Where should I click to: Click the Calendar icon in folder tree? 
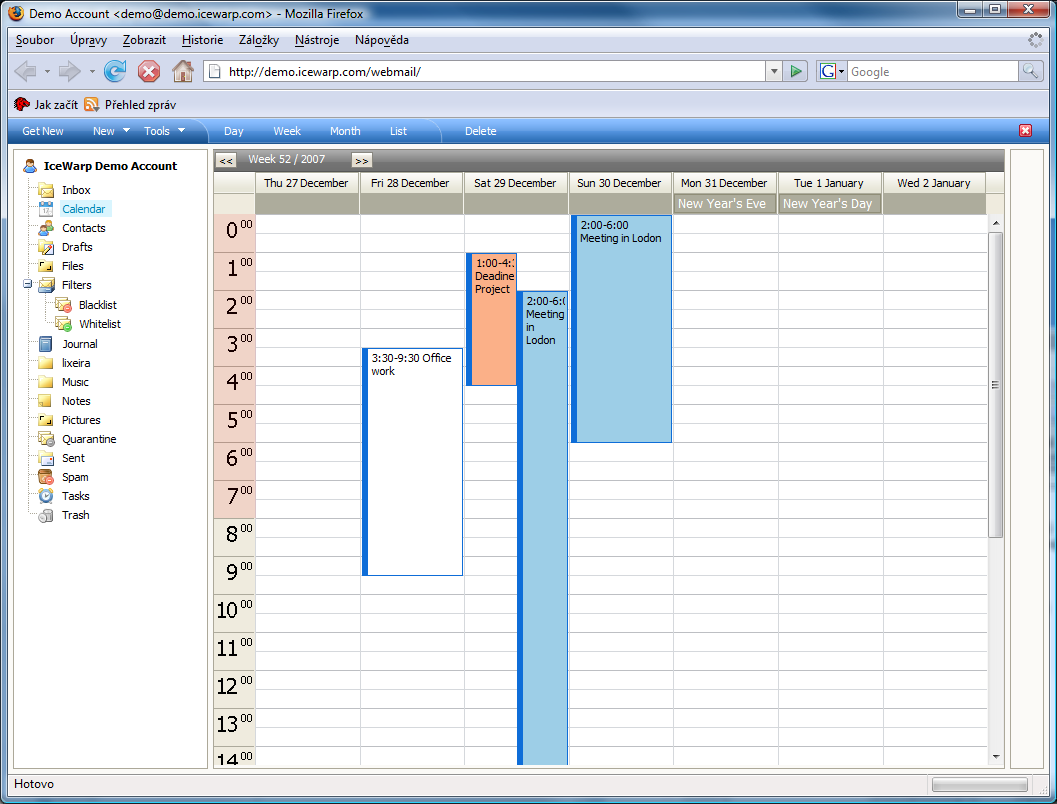[x=46, y=209]
